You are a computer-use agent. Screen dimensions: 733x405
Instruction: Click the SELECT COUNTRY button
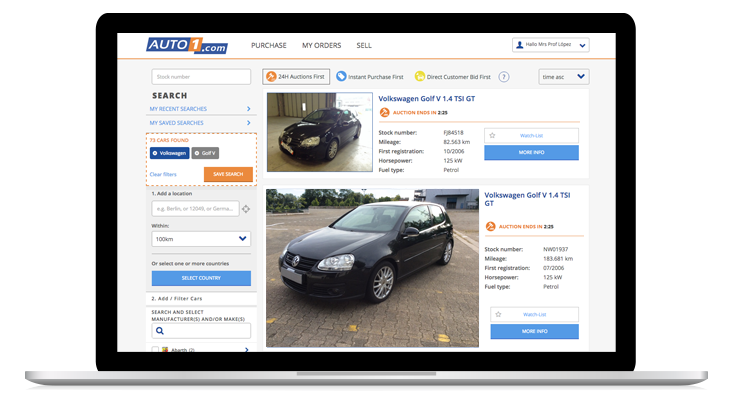pyautogui.click(x=201, y=278)
